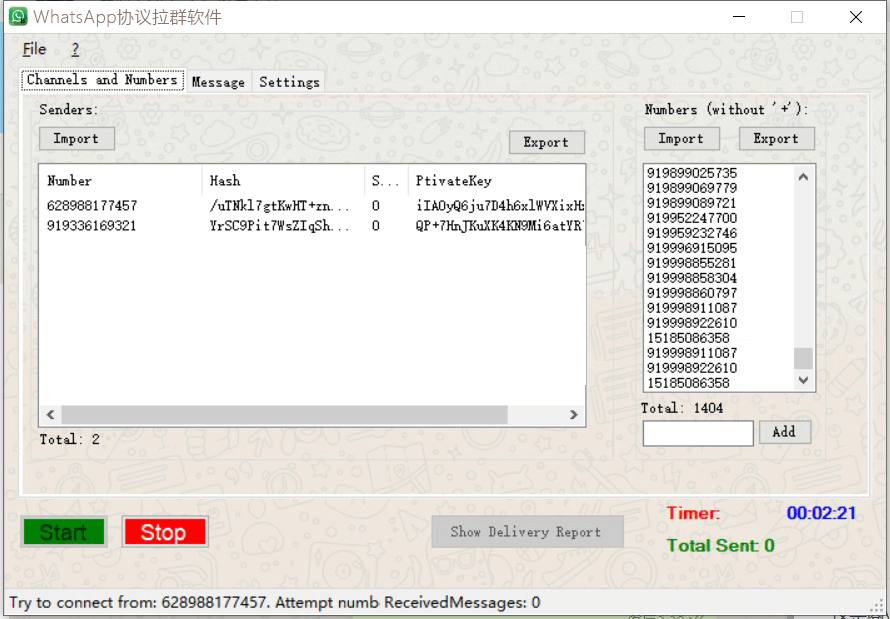This screenshot has height=619, width=890.
Task: Click the numbers list scroll-down arrow
Action: (x=803, y=380)
